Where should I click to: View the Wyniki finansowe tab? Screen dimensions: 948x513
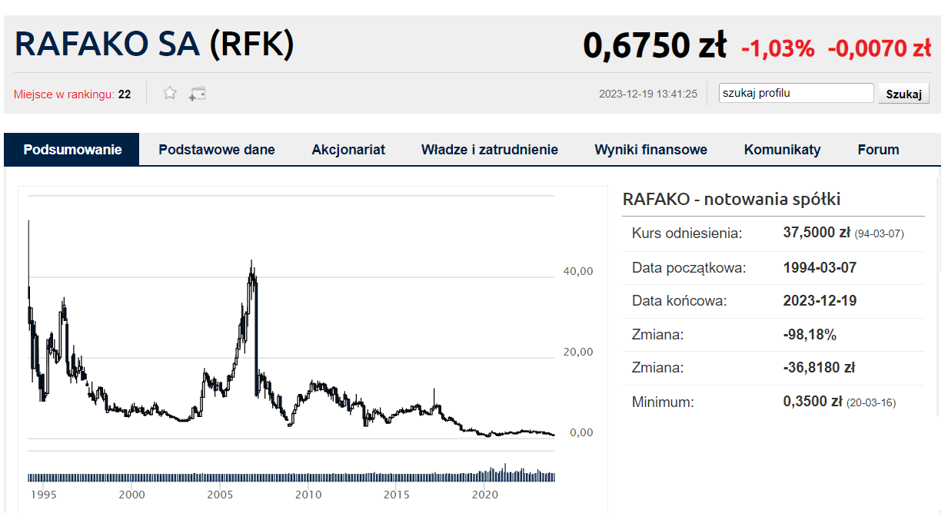[x=651, y=149]
